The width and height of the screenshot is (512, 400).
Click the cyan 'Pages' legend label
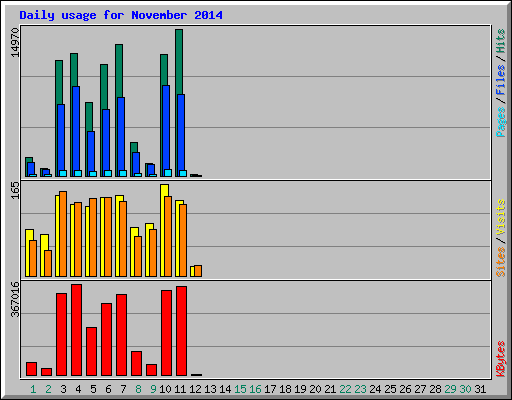(501, 122)
